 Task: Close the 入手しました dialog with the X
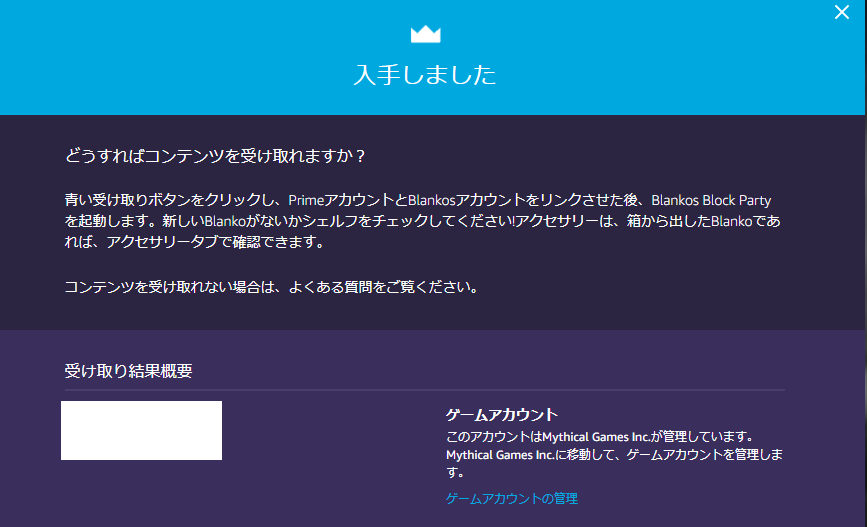point(842,12)
